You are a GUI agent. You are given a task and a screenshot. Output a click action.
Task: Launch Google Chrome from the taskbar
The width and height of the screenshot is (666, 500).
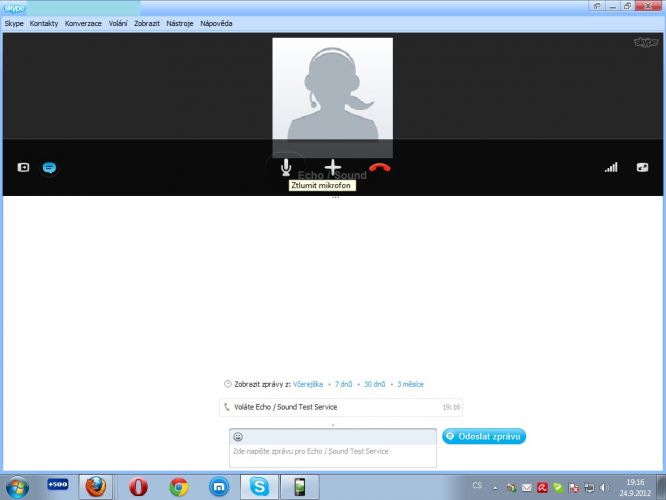179,487
